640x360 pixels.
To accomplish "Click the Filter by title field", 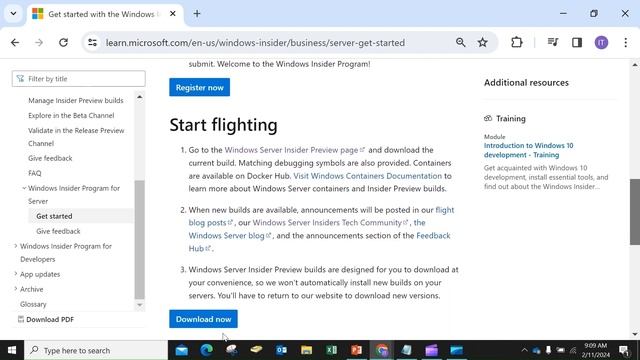I will click(78, 79).
